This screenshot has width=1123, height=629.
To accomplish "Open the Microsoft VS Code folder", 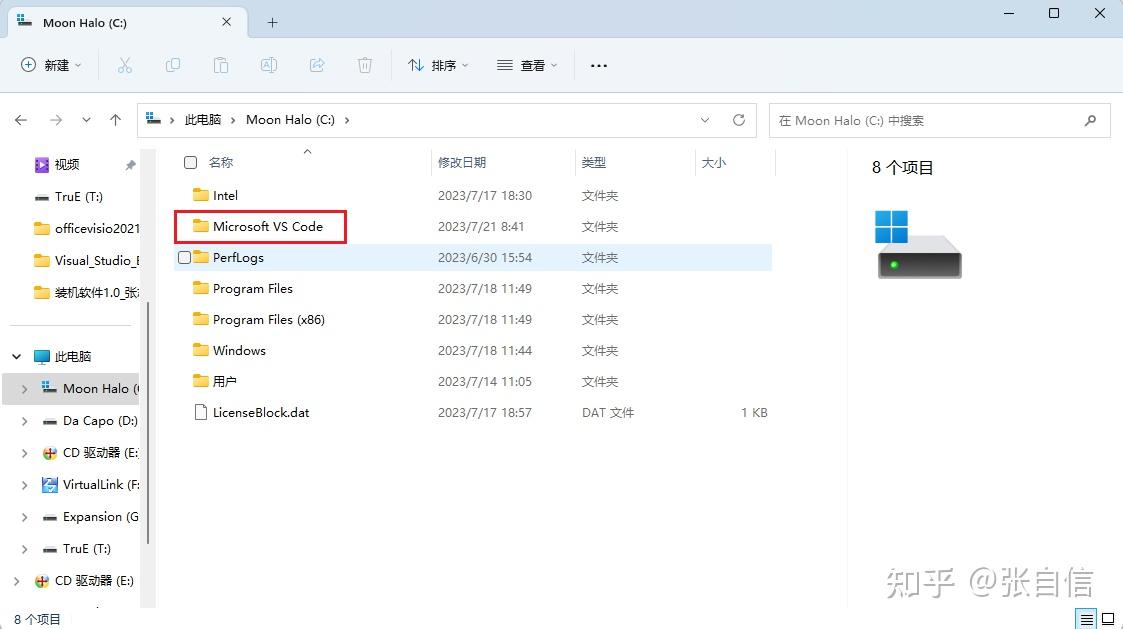I will click(x=267, y=226).
